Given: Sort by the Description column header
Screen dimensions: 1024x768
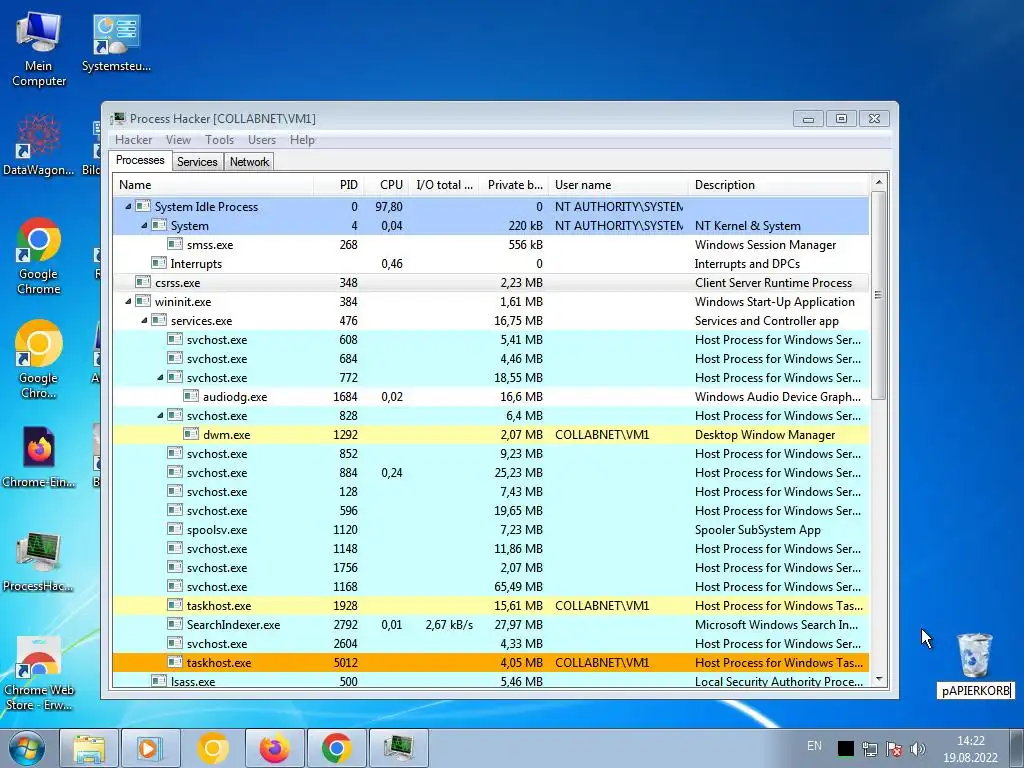Looking at the screenshot, I should click(x=778, y=185).
